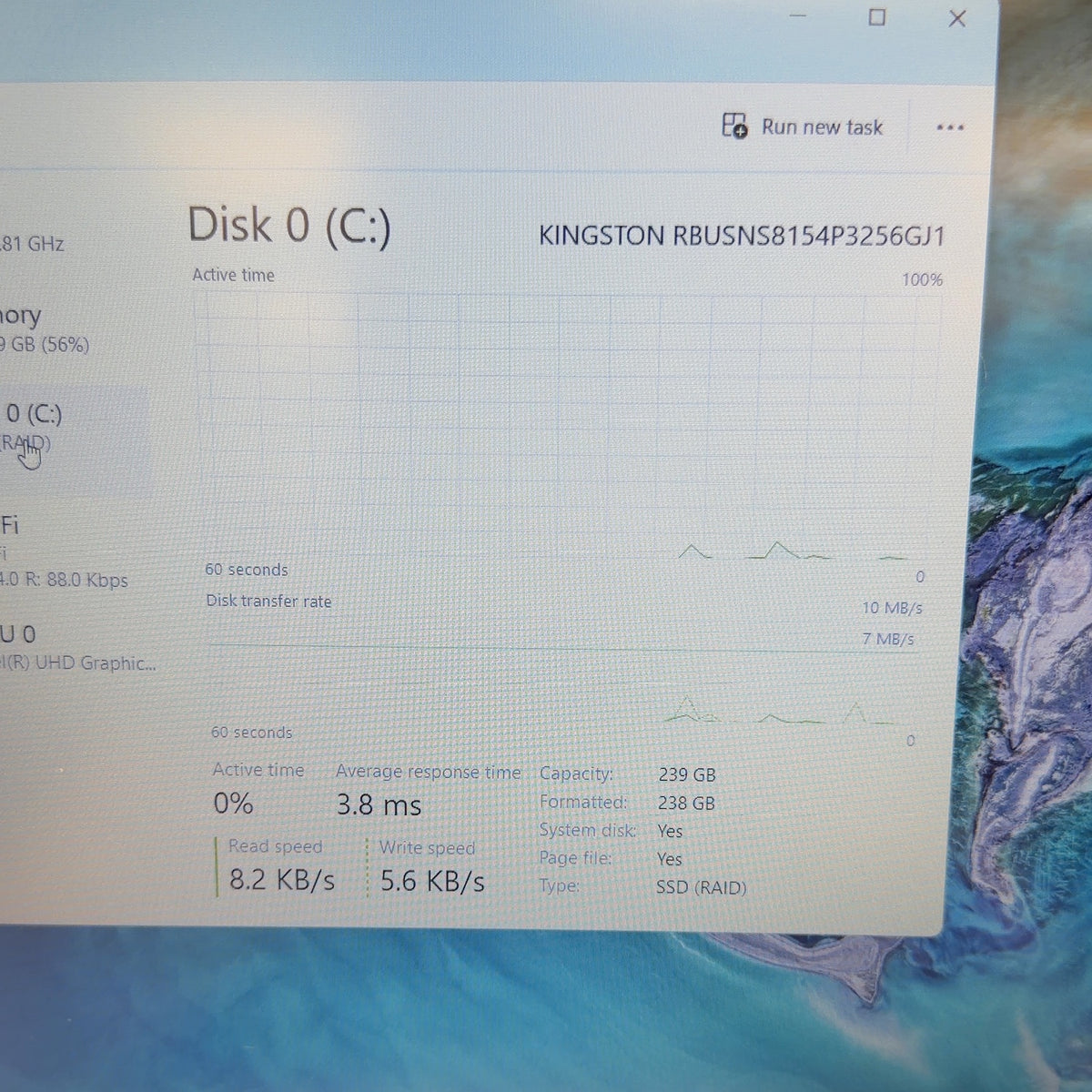
Task: Click the 5.6 KB/s write speed value
Action: tap(432, 881)
